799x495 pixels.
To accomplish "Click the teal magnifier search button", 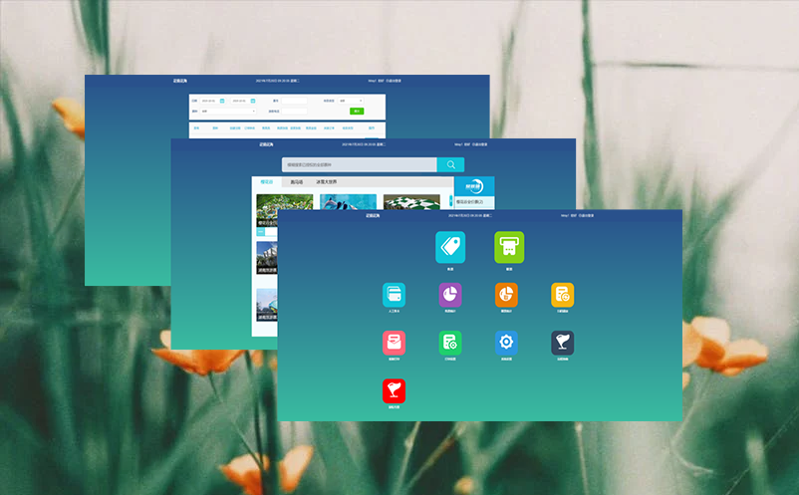I will click(x=450, y=165).
